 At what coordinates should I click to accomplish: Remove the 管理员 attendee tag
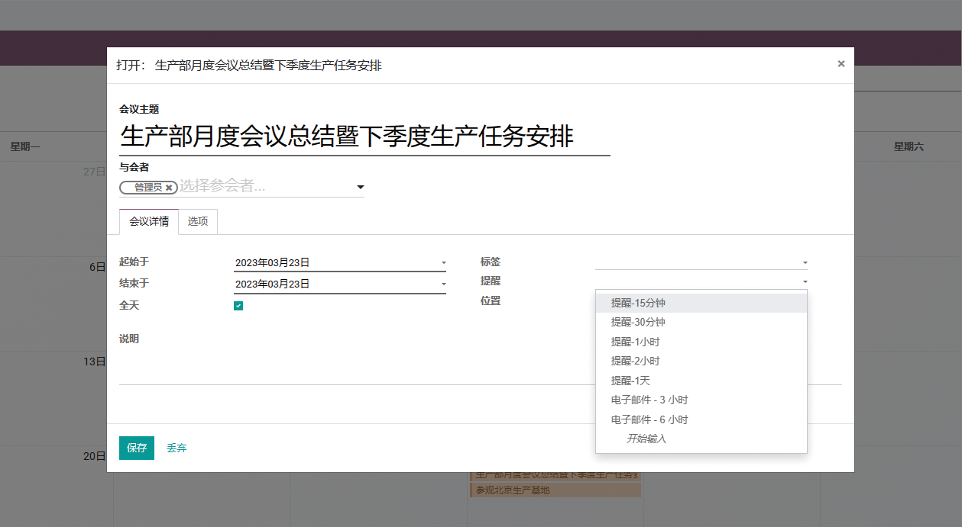(169, 187)
